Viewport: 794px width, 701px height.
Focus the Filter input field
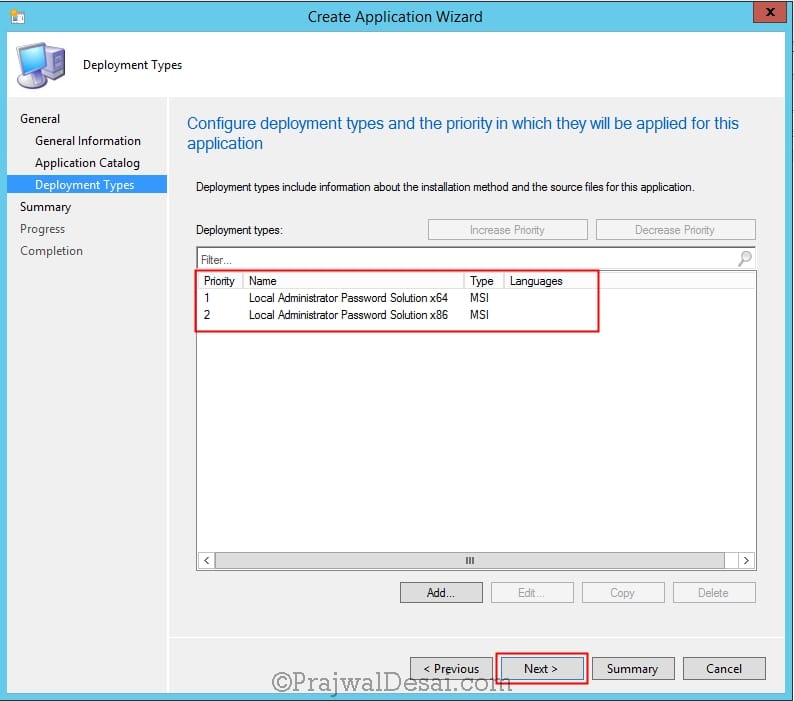pos(466,259)
